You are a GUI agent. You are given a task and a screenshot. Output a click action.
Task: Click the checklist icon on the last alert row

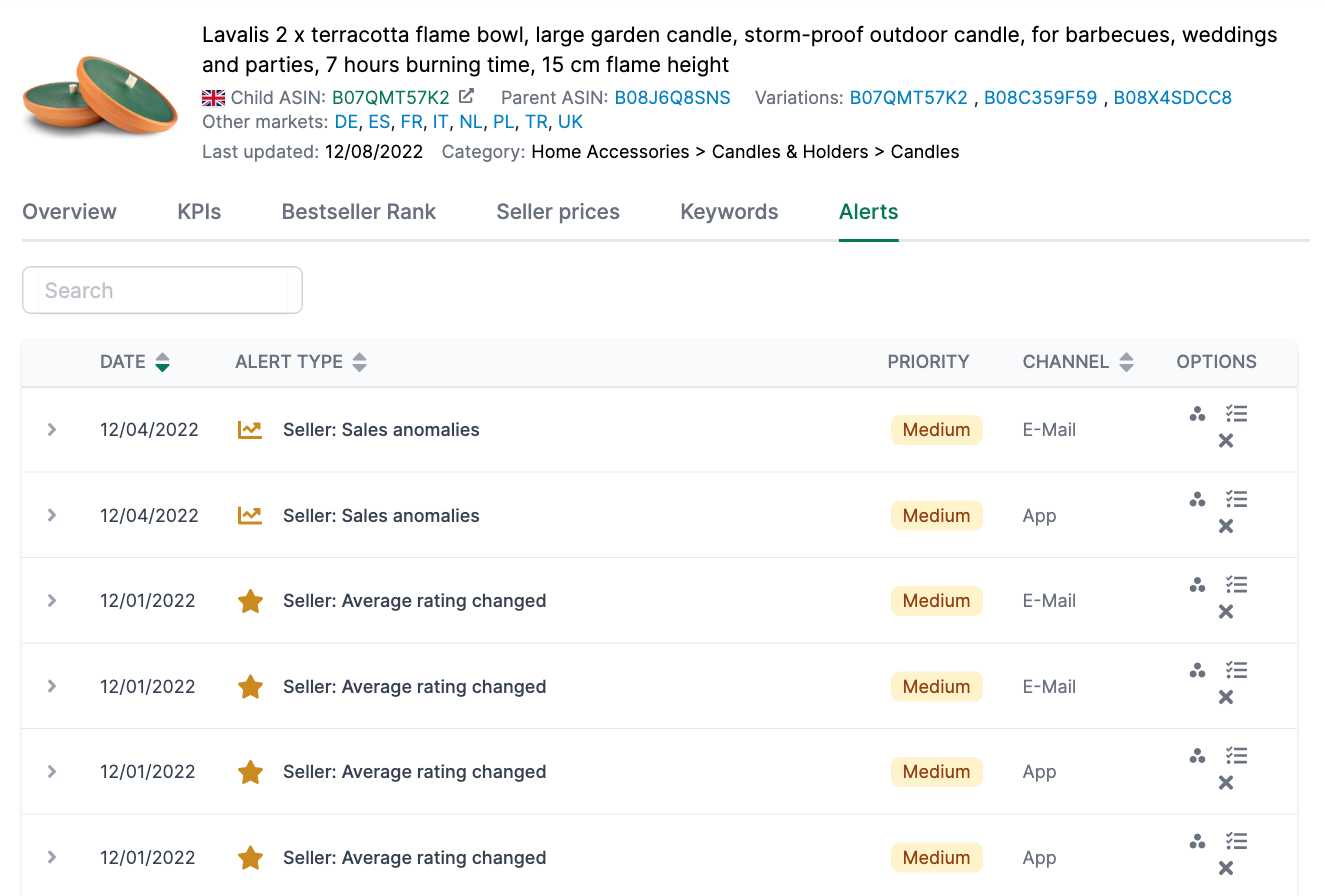1236,841
